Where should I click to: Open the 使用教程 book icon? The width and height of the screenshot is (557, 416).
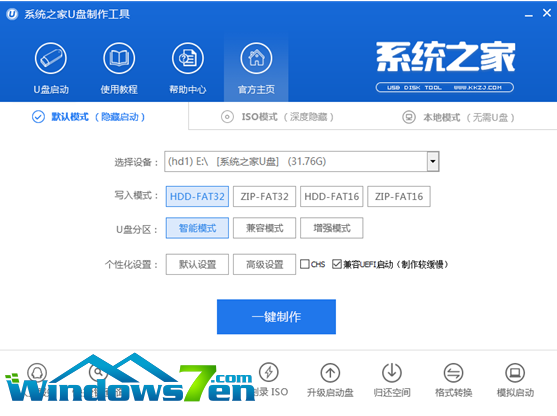click(x=119, y=58)
